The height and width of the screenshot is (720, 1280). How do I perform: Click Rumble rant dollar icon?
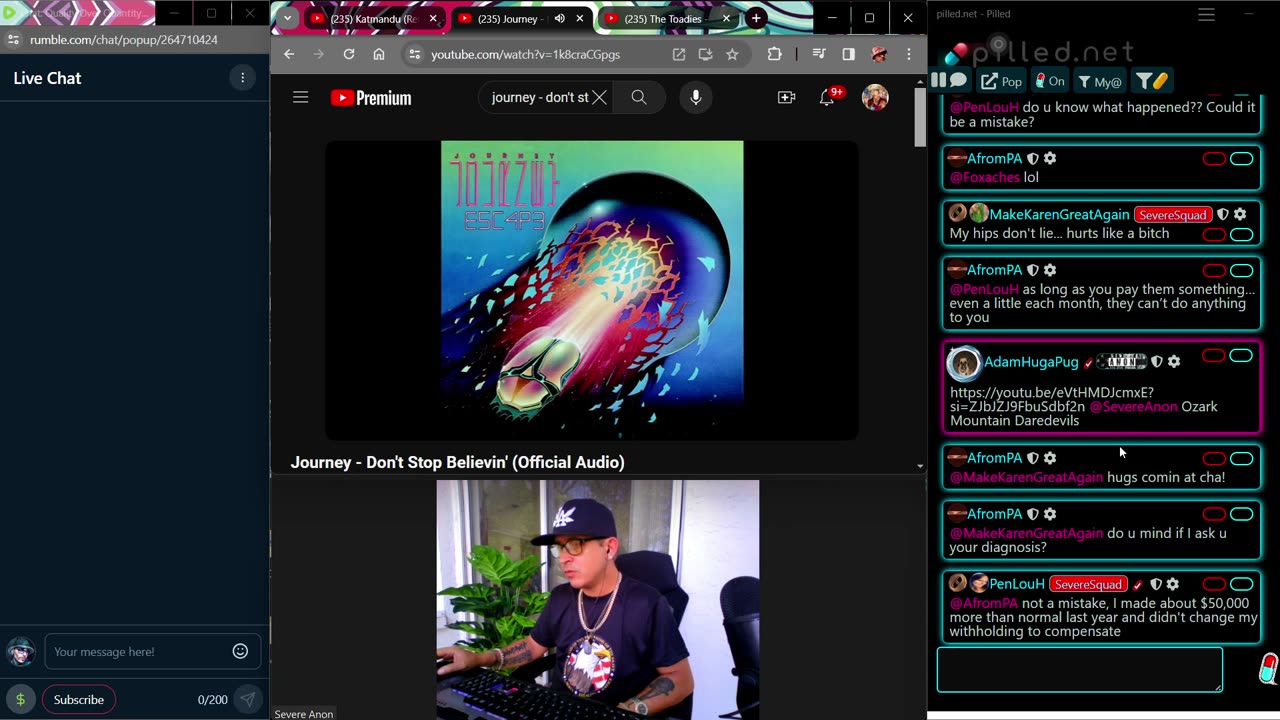(x=20, y=699)
